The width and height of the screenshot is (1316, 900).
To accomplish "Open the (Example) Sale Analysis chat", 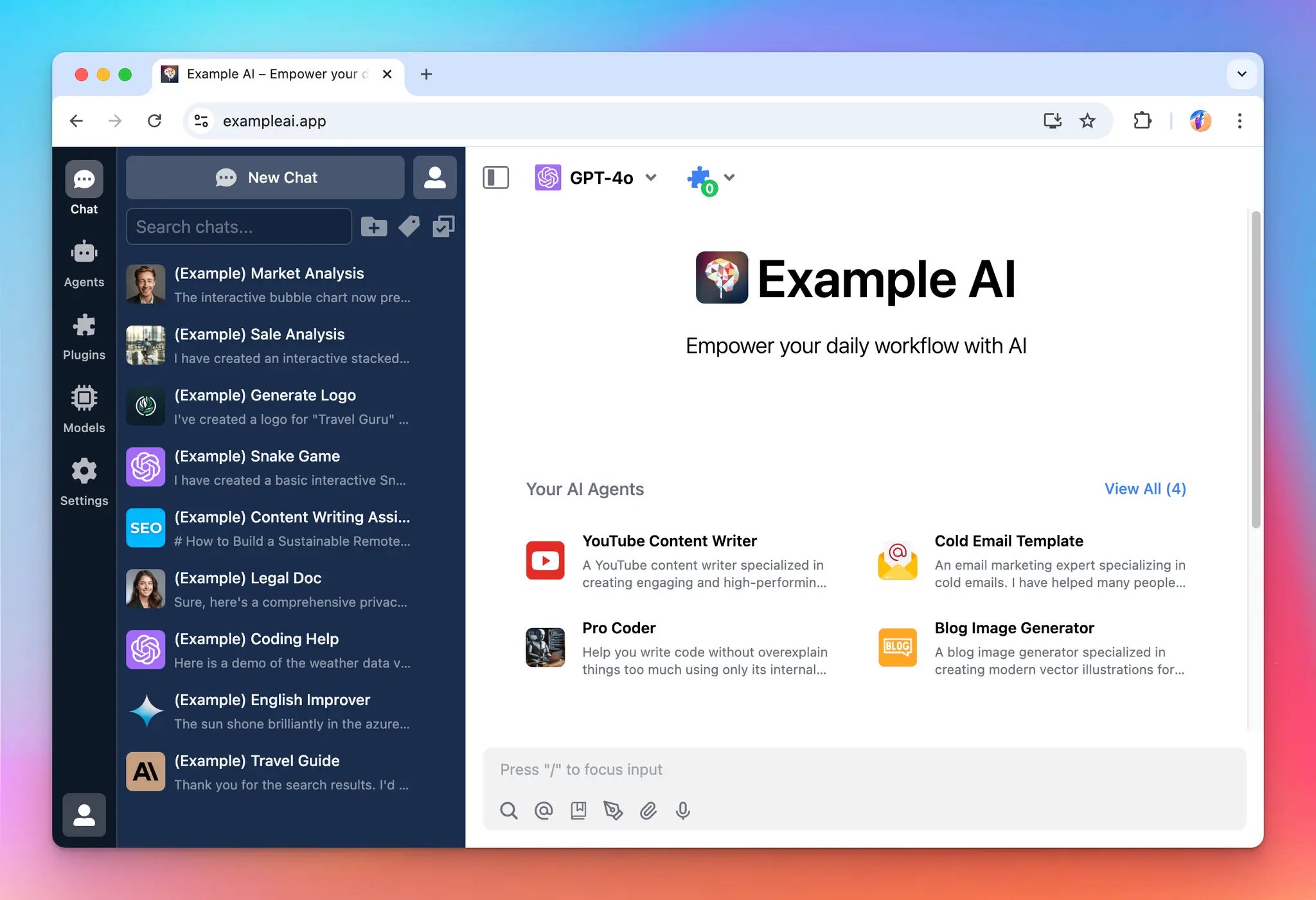I will coord(291,346).
